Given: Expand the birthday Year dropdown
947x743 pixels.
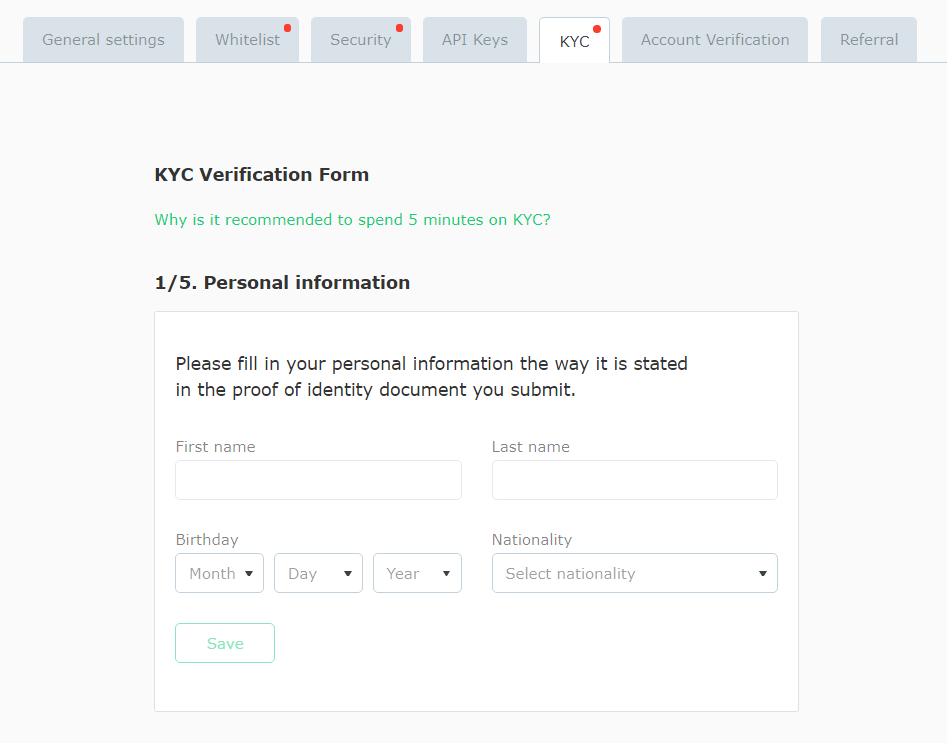Looking at the screenshot, I should pos(417,573).
